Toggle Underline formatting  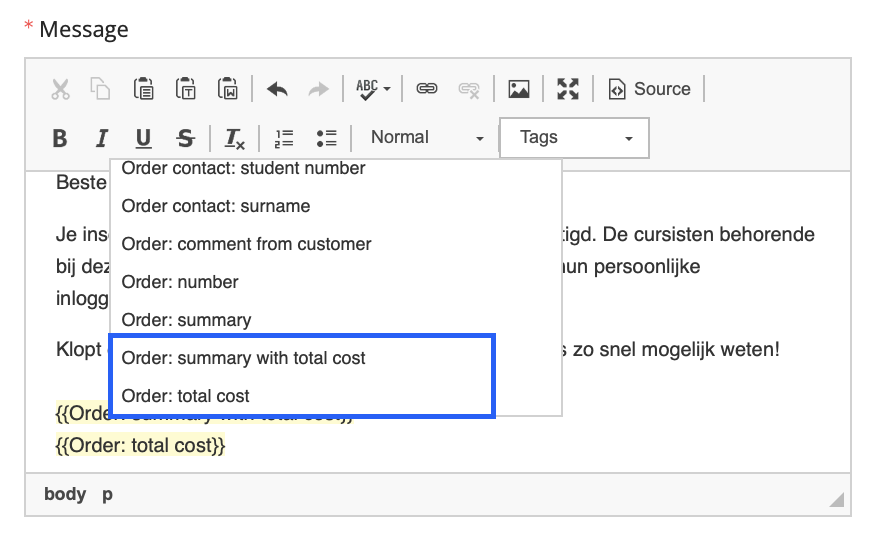coord(144,138)
